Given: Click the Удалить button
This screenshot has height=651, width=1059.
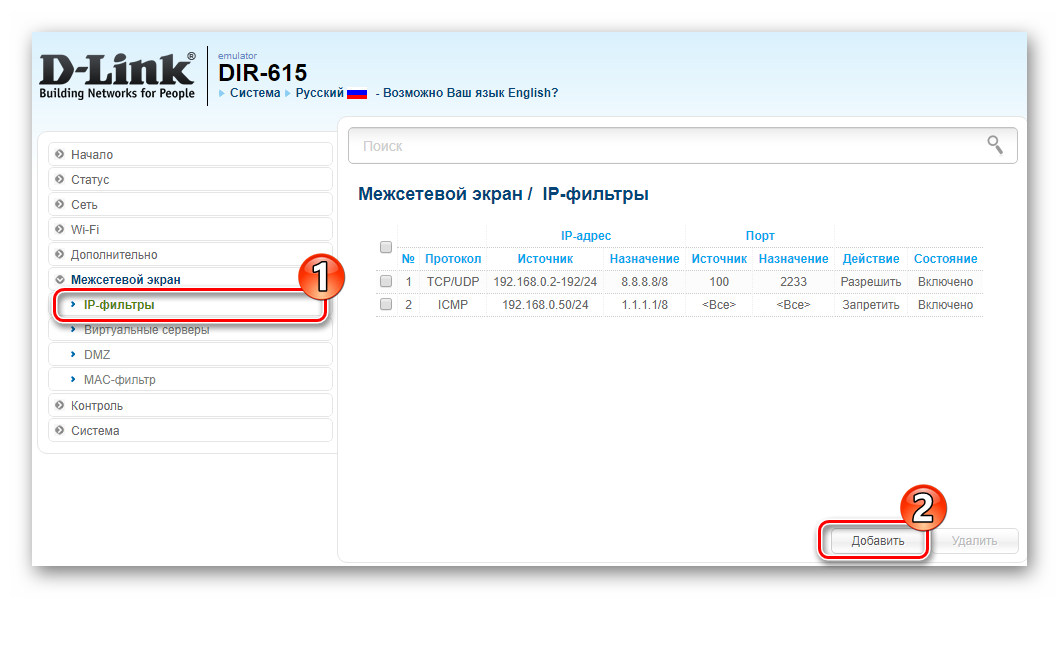Looking at the screenshot, I should click(974, 541).
